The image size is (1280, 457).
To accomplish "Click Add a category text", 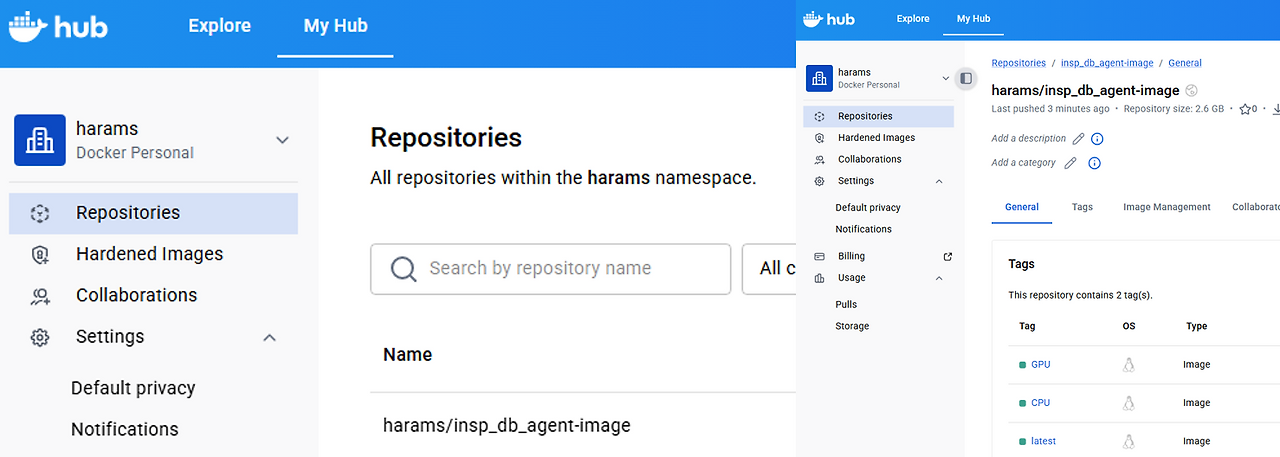I will [x=1024, y=163].
